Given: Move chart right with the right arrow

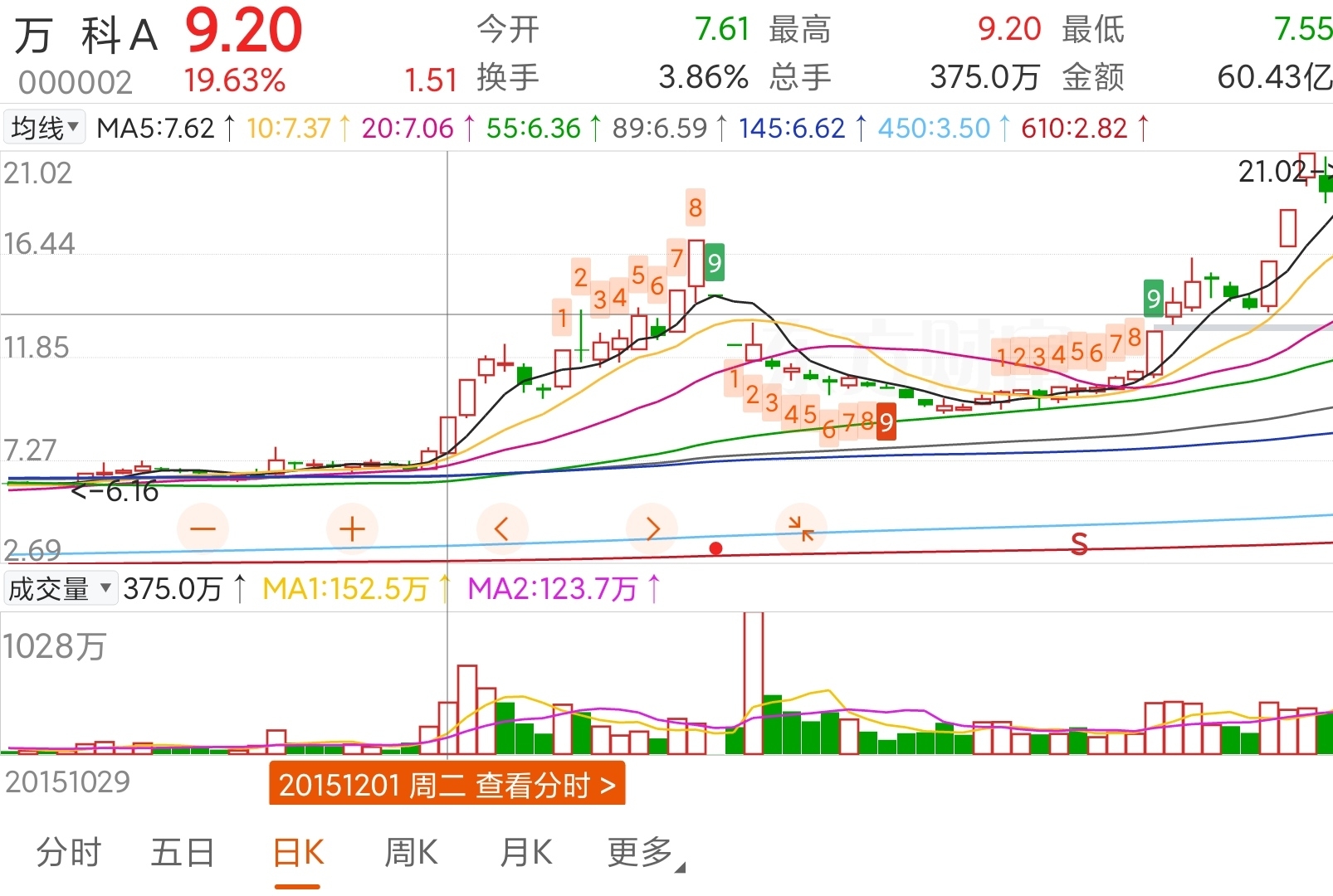Looking at the screenshot, I should [652, 528].
